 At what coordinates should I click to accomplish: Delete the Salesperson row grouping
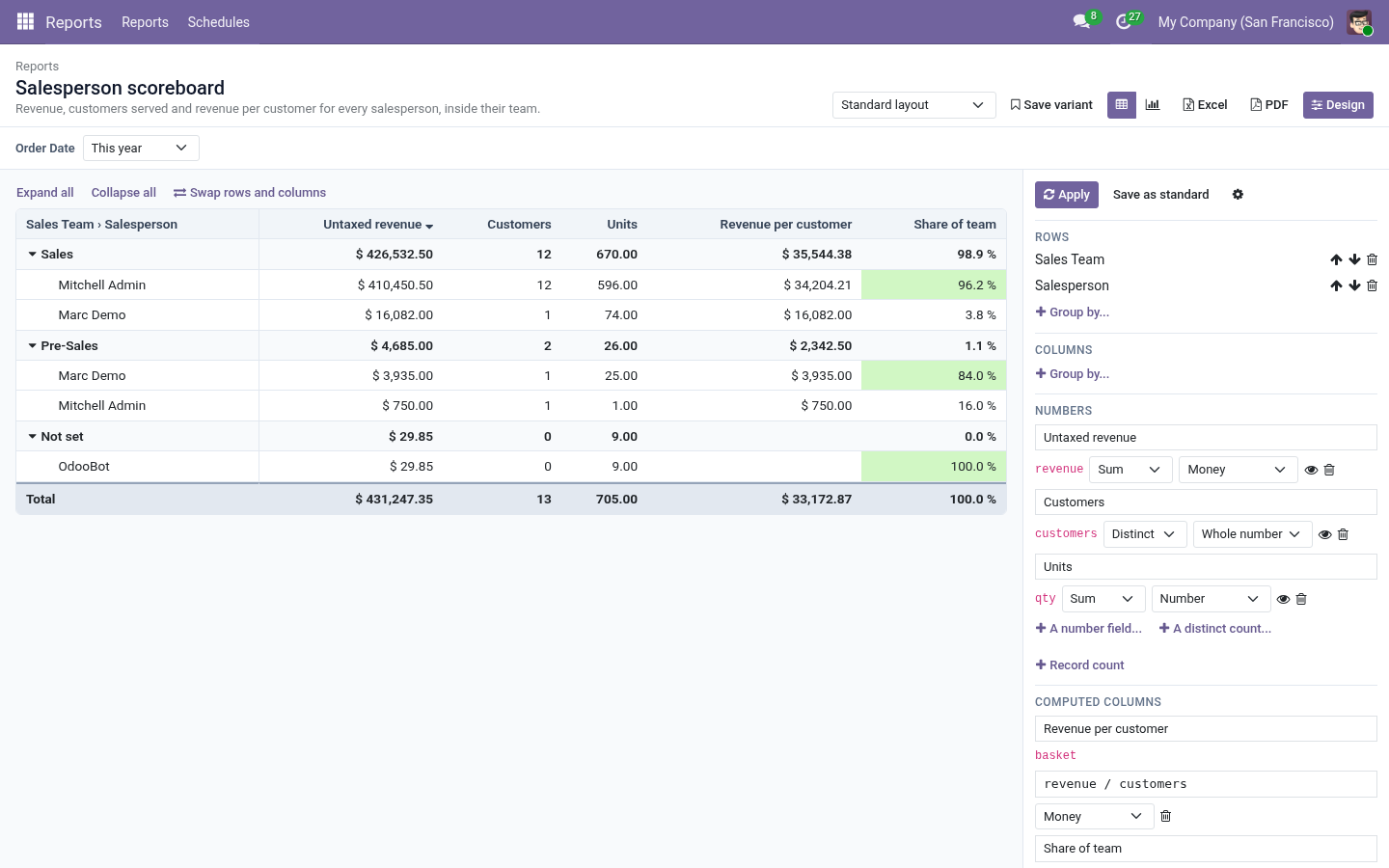pos(1372,285)
